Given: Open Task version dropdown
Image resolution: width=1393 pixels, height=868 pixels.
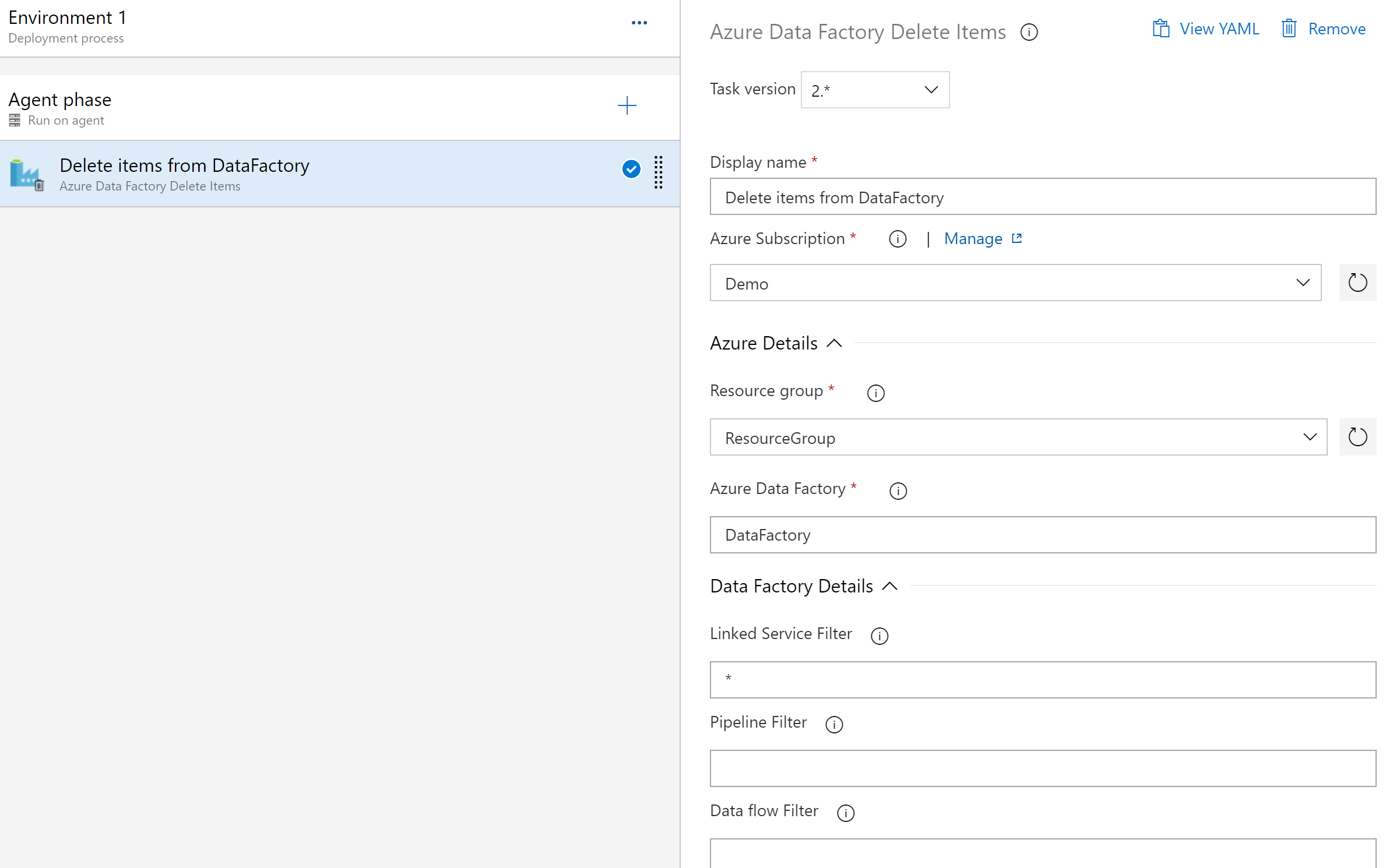Looking at the screenshot, I should pyautogui.click(x=874, y=90).
